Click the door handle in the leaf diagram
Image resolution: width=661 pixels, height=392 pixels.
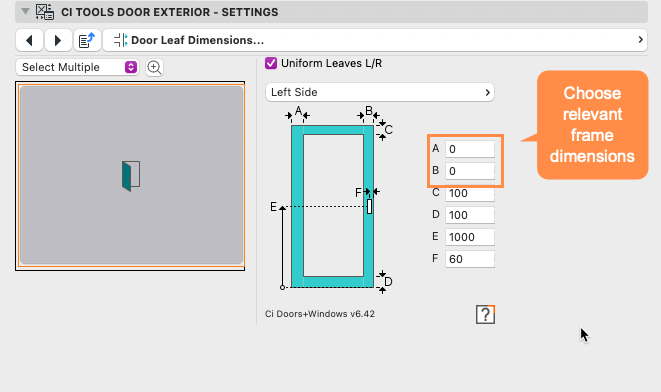point(369,207)
